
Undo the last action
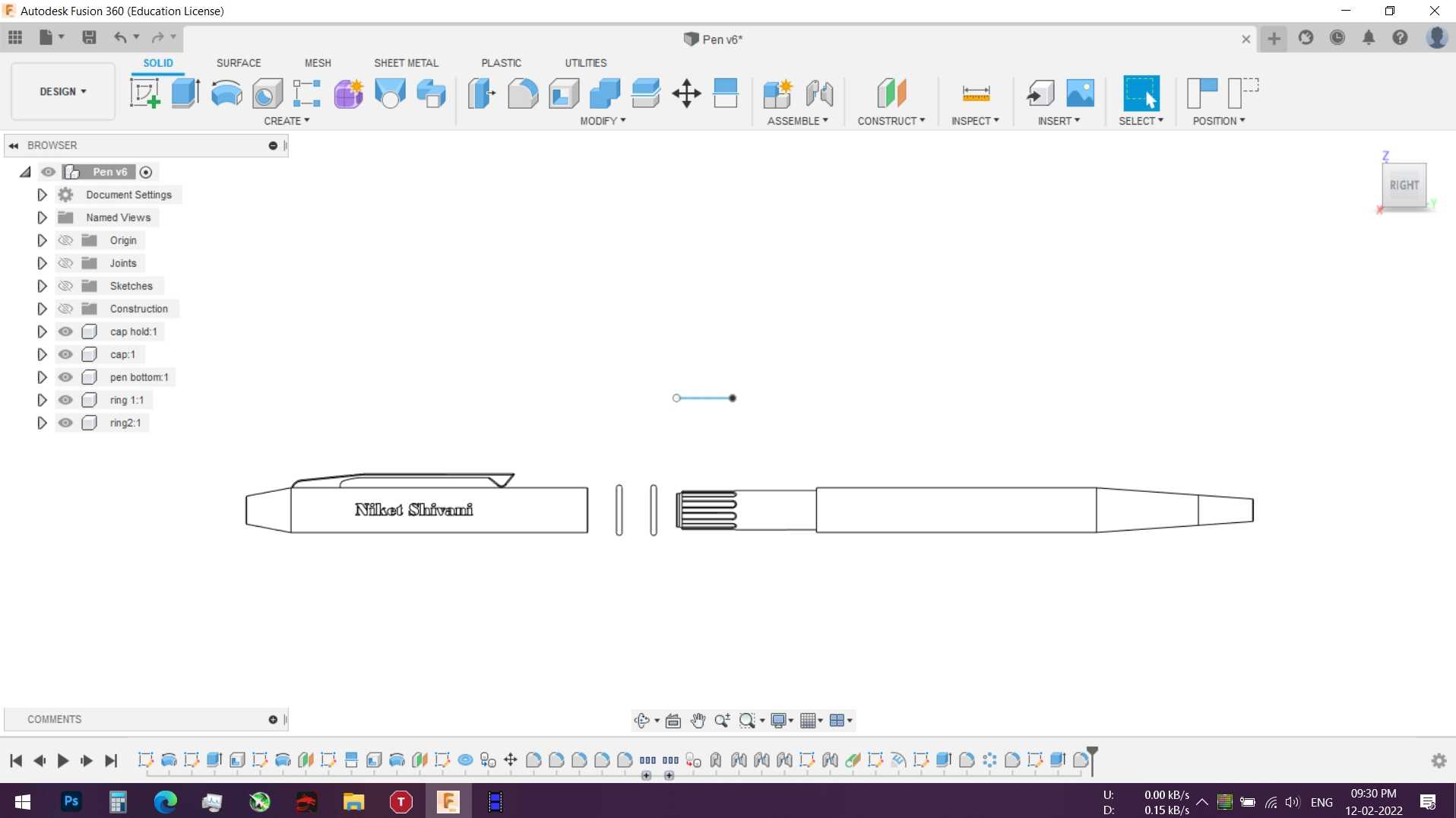click(120, 37)
